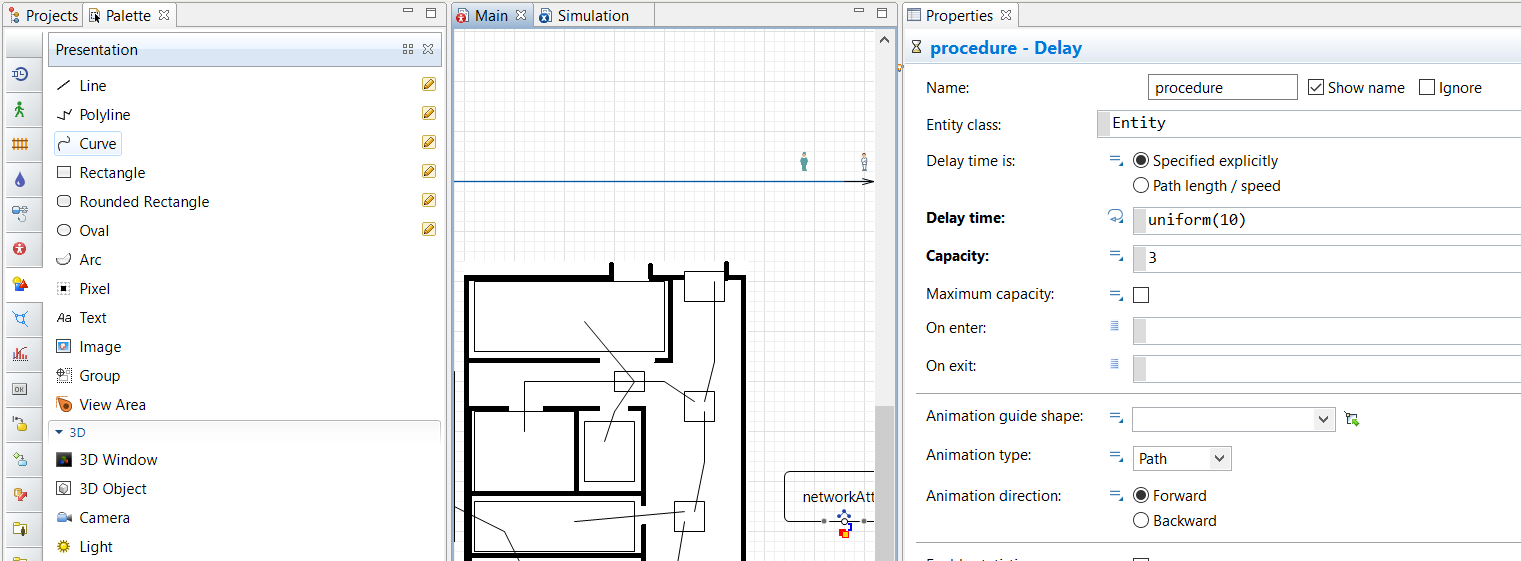Collapse the 3D palette section
Viewport: 1521px width, 561px height.
pyautogui.click(x=59, y=433)
